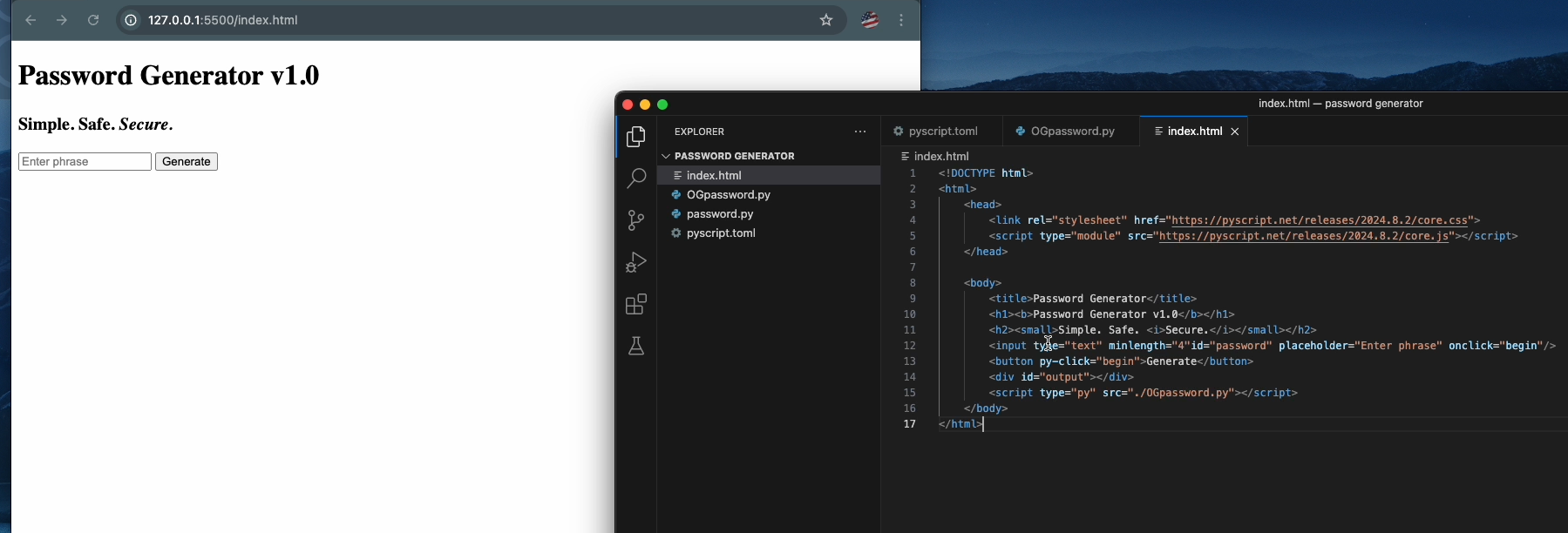Focus the Enter phrase input field
Viewport: 1568px width, 533px height.
85,162
